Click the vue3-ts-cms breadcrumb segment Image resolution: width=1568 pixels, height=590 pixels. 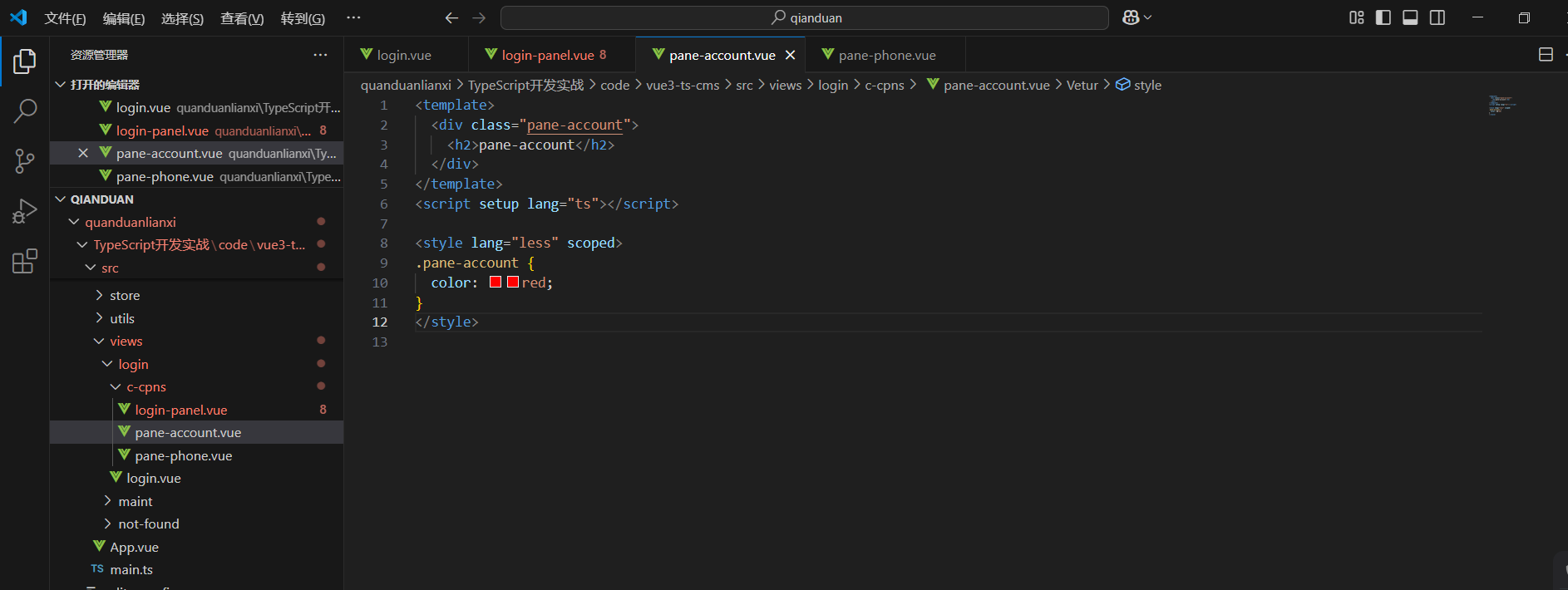pyautogui.click(x=683, y=85)
